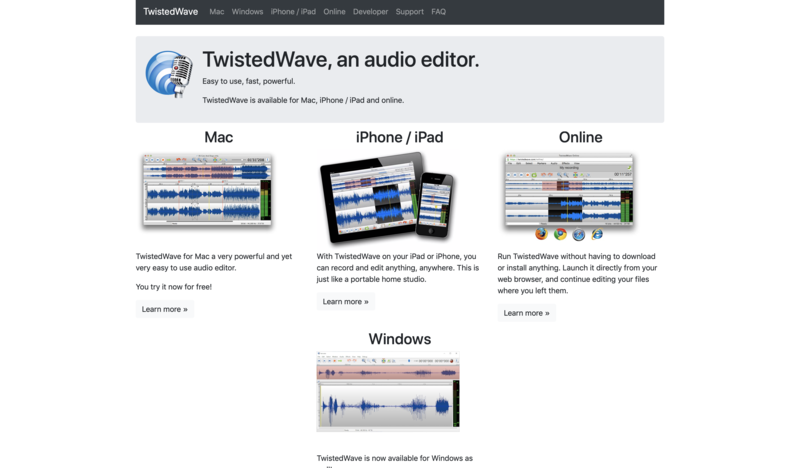Open the Mac navigation menu item
800x468 pixels.
click(217, 12)
